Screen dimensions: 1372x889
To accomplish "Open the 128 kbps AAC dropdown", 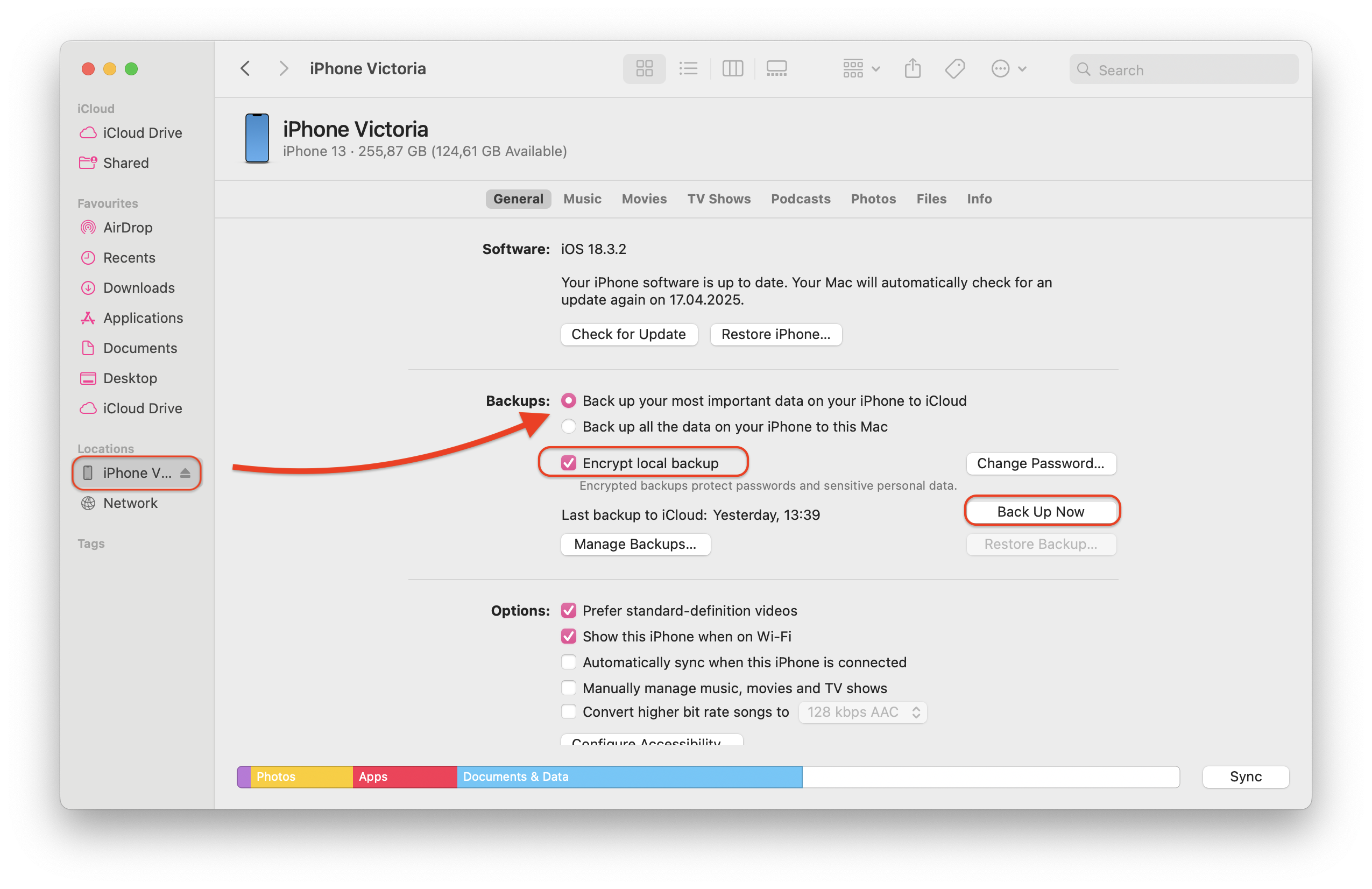I will coord(863,712).
